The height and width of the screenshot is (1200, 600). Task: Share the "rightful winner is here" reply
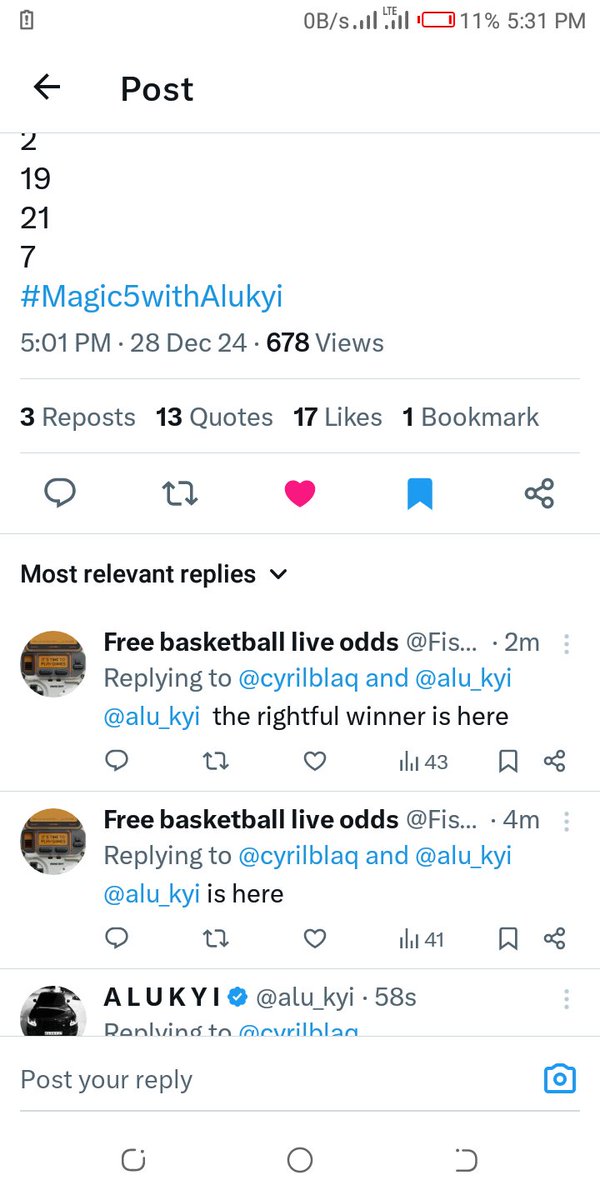click(555, 762)
